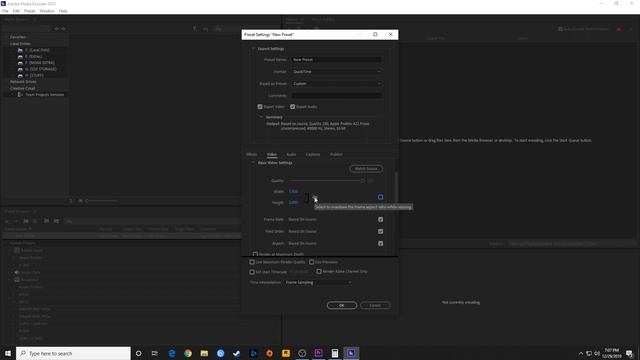Switch to the Captions tab
The width and height of the screenshot is (640, 360).
click(313, 154)
